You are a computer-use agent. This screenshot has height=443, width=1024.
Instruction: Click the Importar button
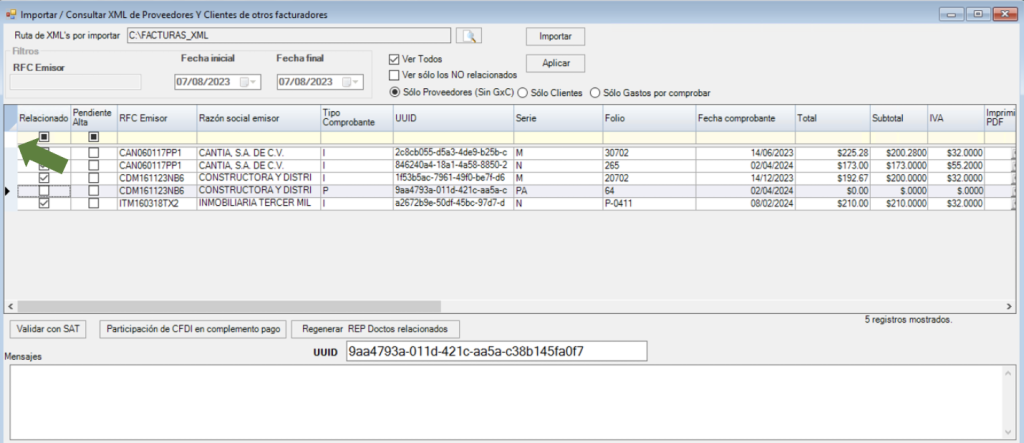click(x=555, y=37)
